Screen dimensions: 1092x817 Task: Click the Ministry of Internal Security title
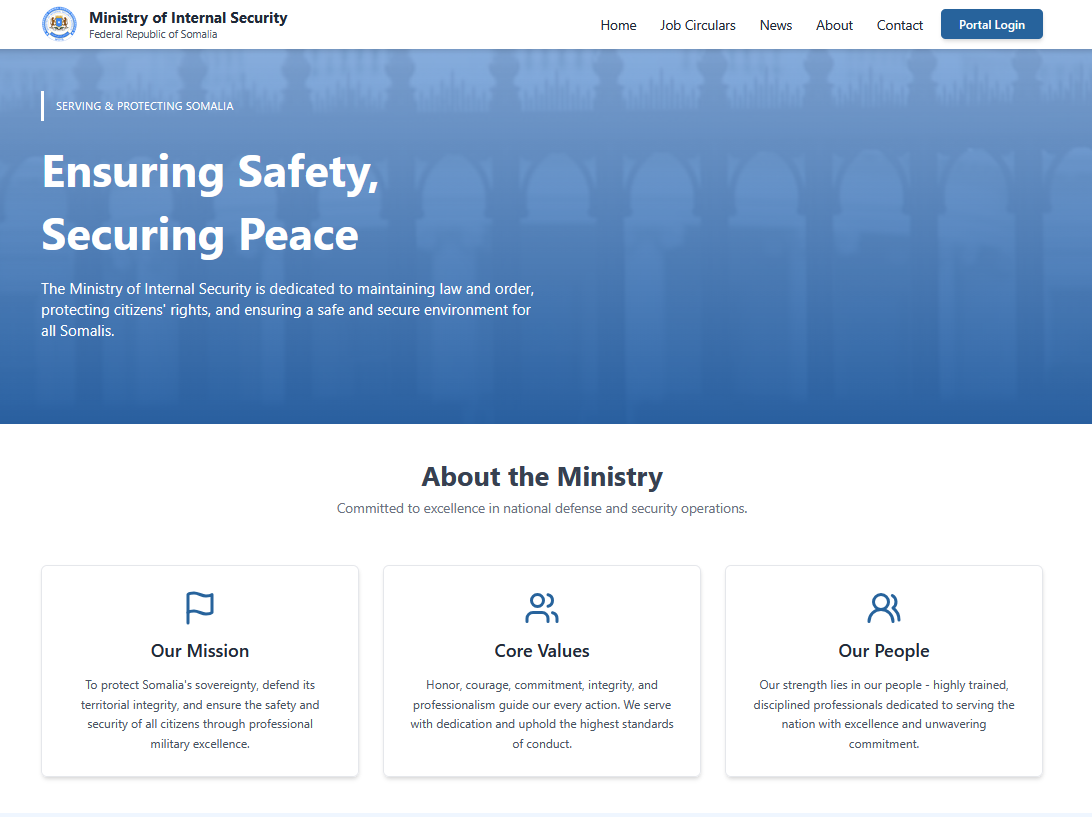[188, 17]
